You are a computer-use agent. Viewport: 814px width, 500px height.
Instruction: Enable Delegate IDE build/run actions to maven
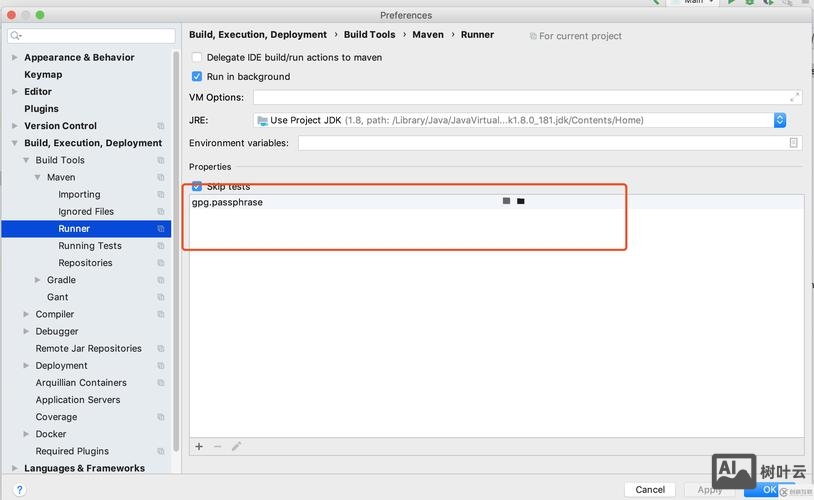point(197,58)
